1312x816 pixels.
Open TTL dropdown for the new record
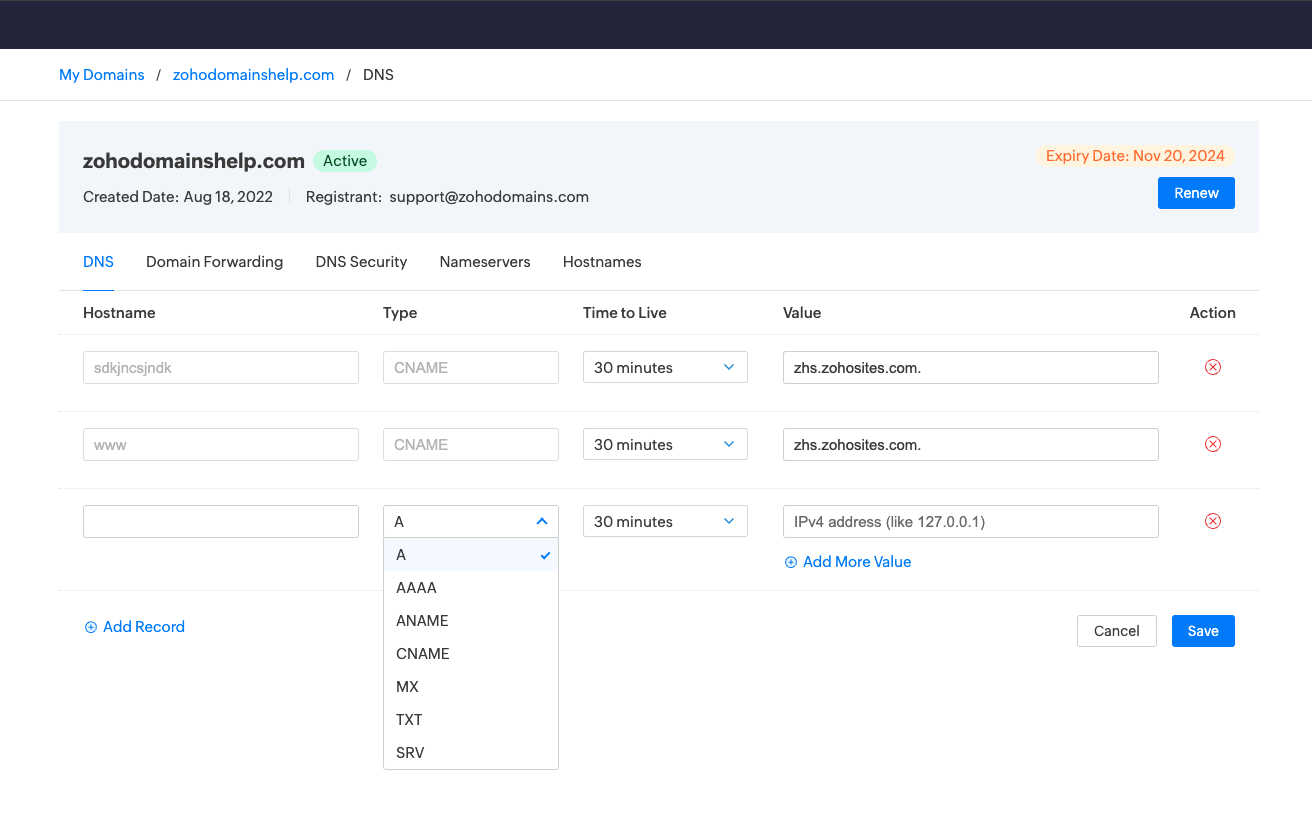[665, 521]
